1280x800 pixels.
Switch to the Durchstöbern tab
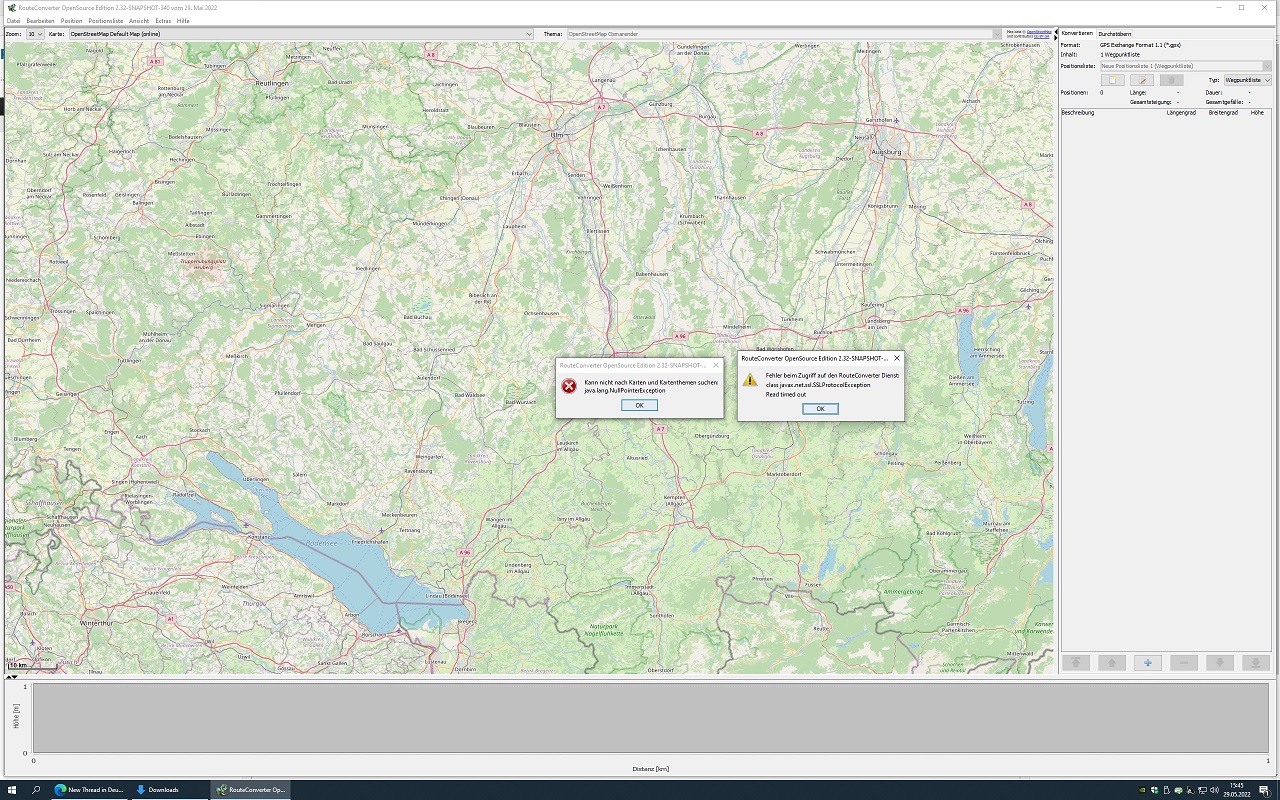click(x=1115, y=34)
